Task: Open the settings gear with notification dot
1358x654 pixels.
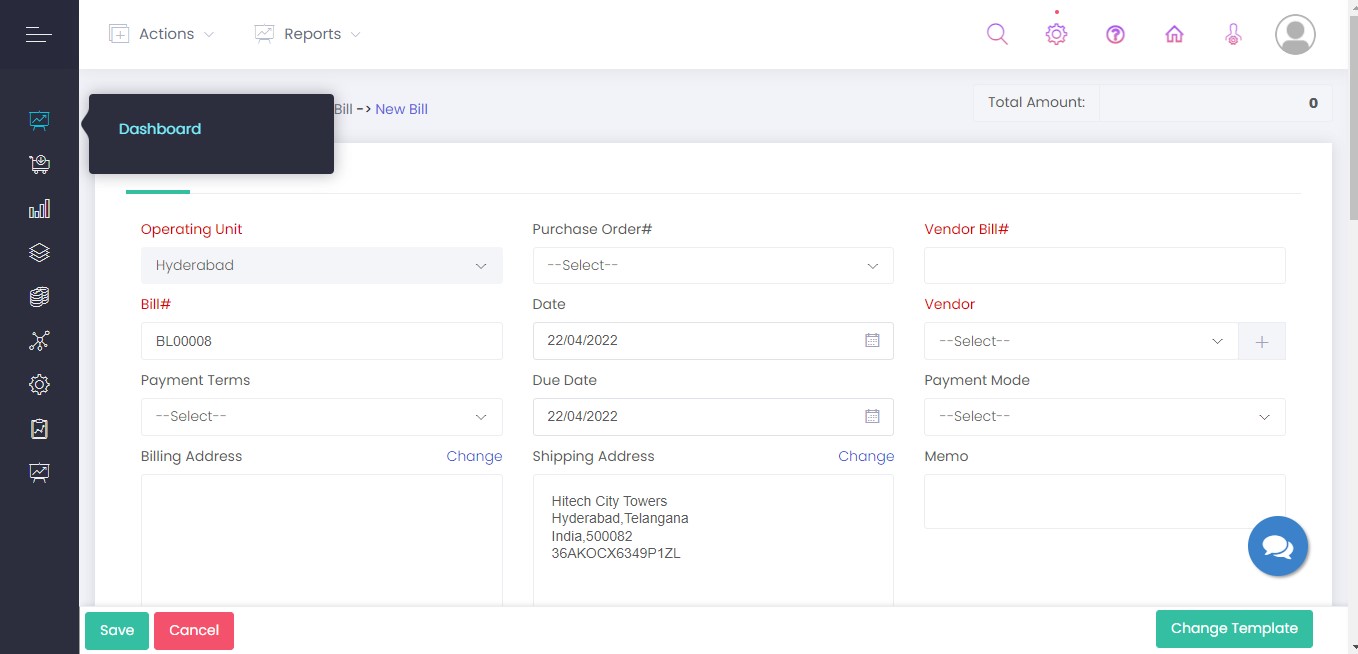Action: click(x=1056, y=33)
